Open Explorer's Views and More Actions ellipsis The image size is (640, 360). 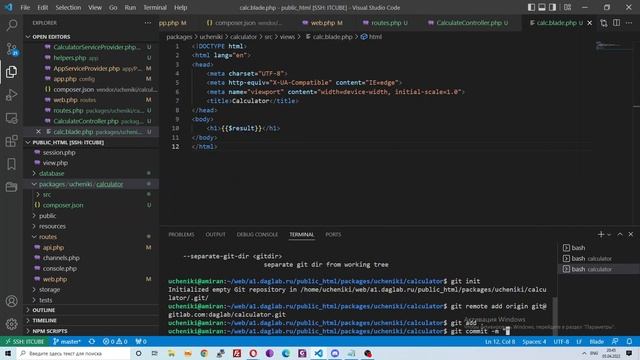click(x=148, y=23)
